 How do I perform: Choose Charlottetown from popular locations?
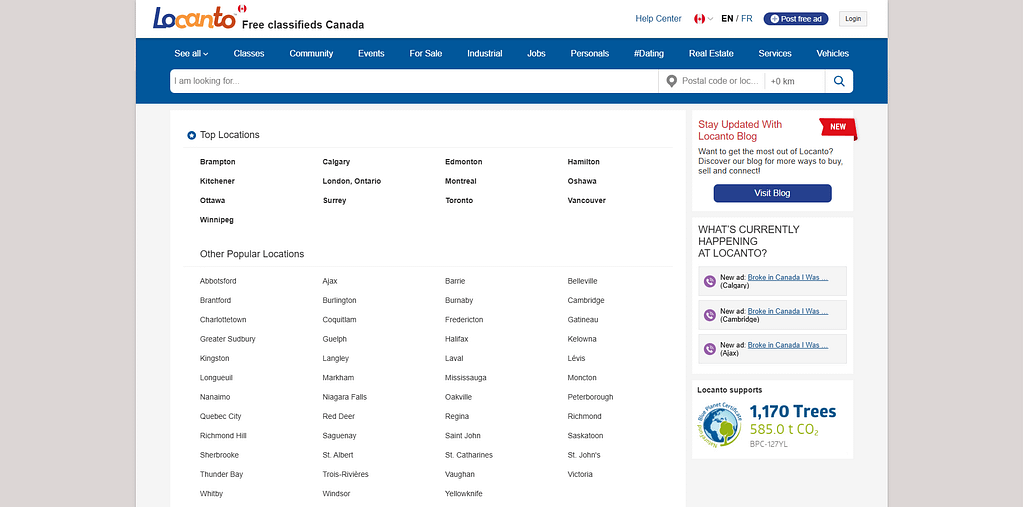223,320
